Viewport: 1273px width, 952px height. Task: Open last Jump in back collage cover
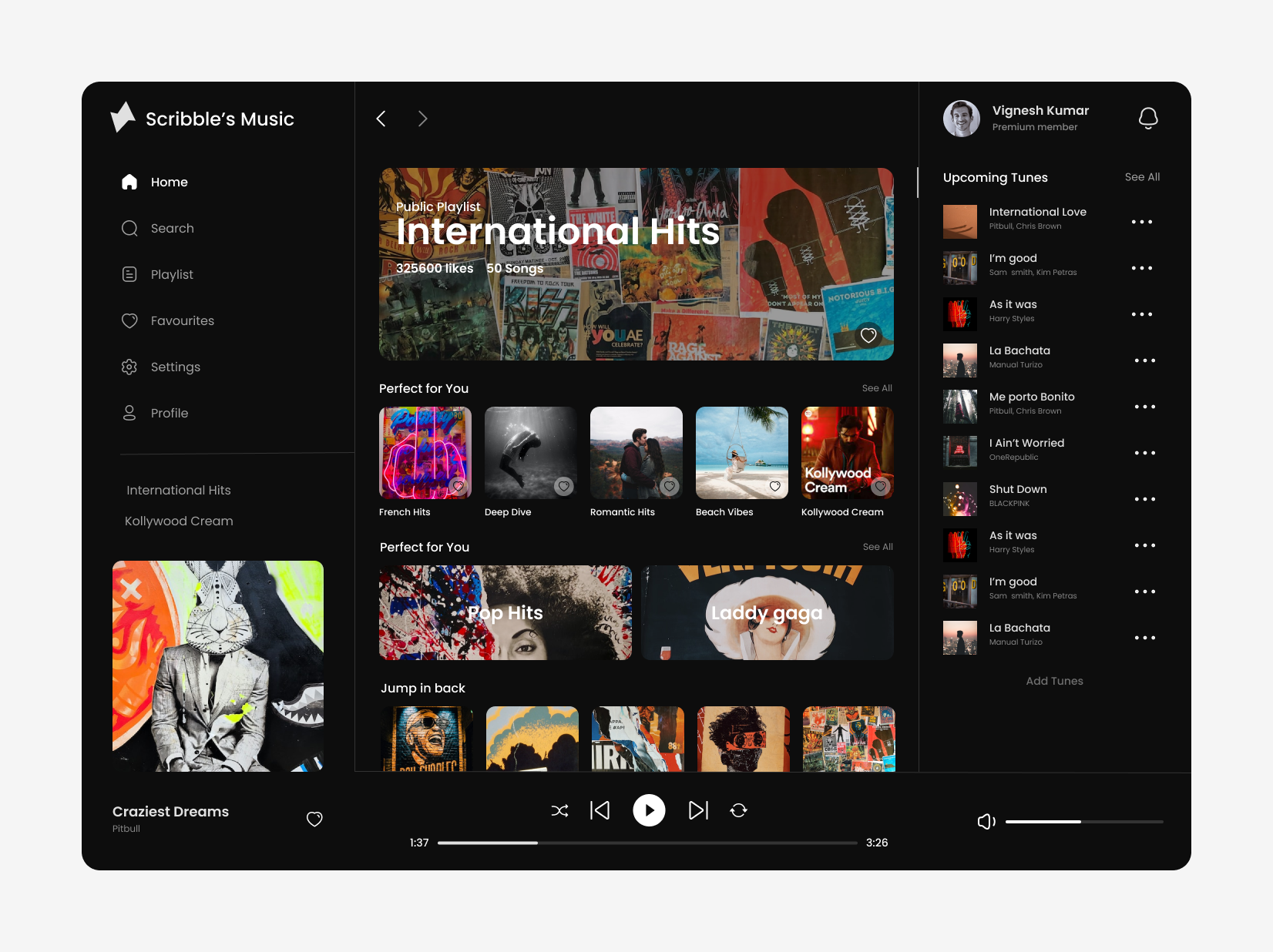click(849, 739)
